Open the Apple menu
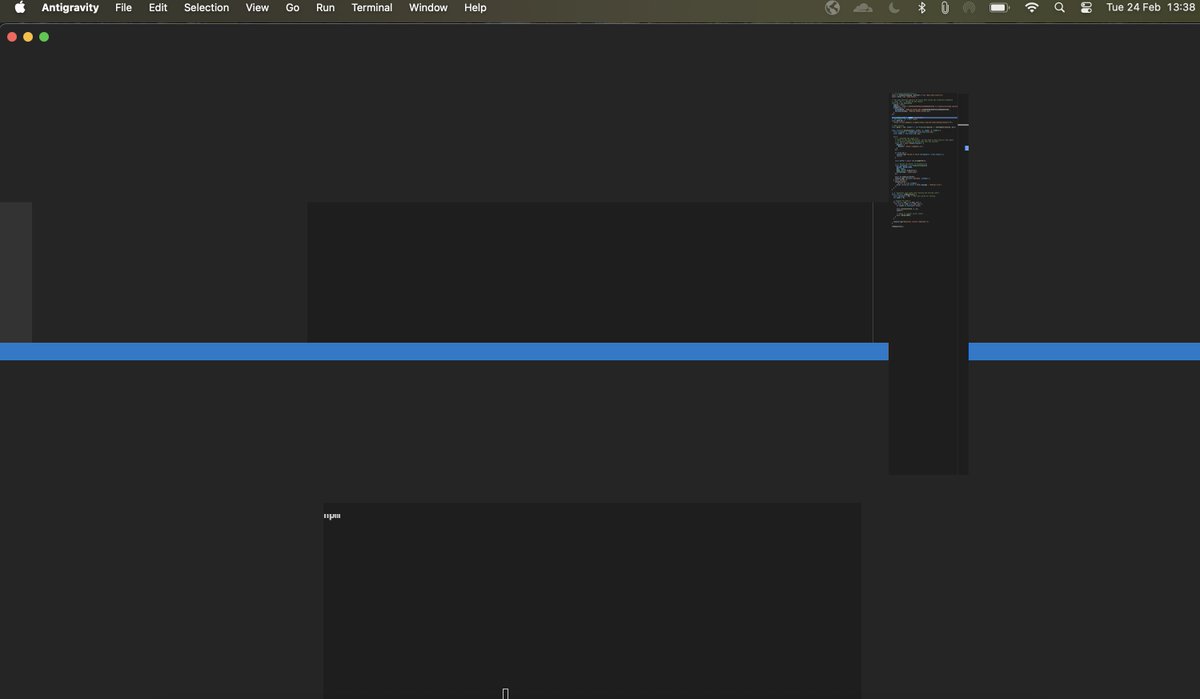The width and height of the screenshot is (1200, 699). click(20, 7)
